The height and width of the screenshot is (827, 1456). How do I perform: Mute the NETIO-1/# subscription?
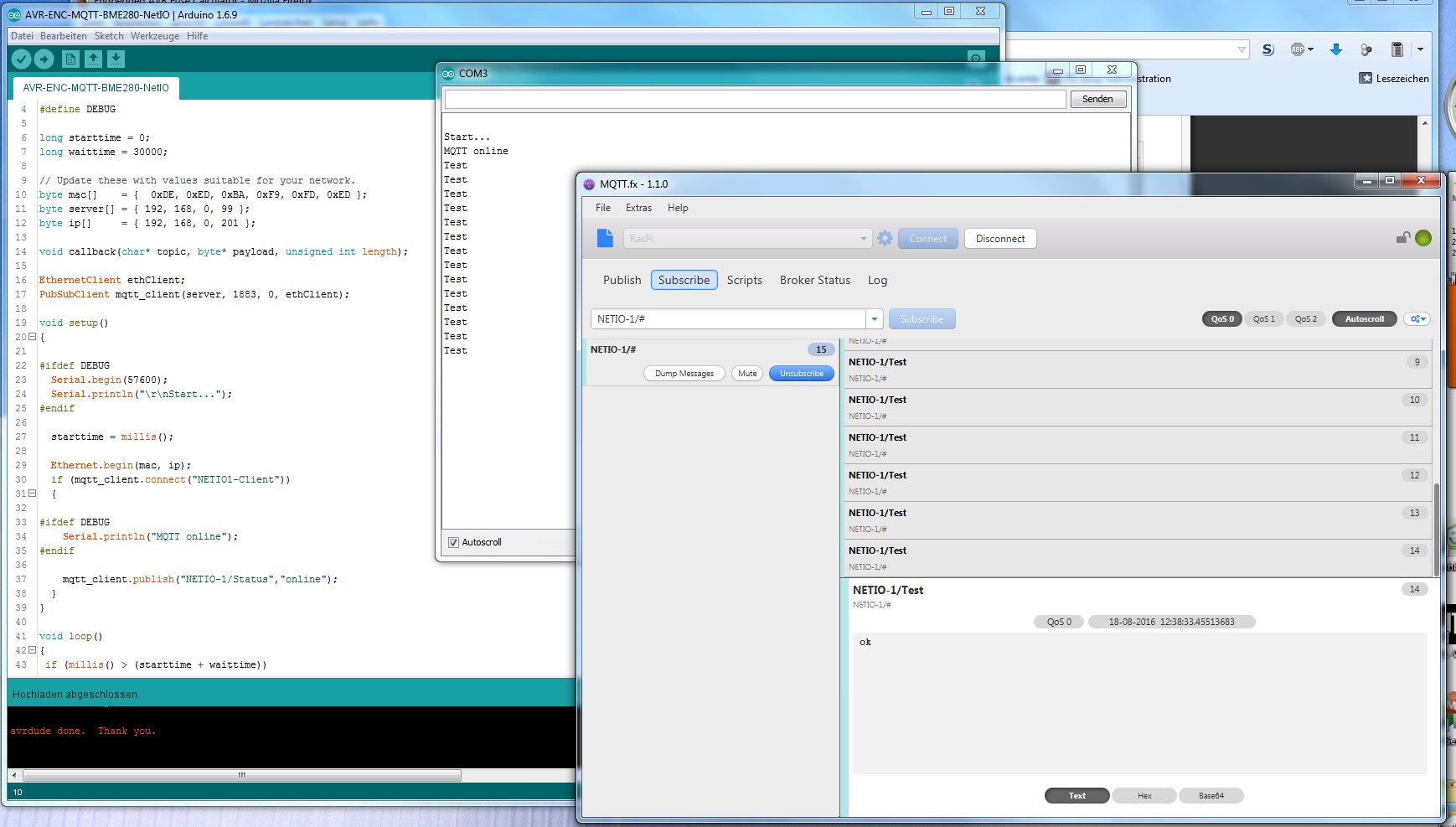pos(747,374)
